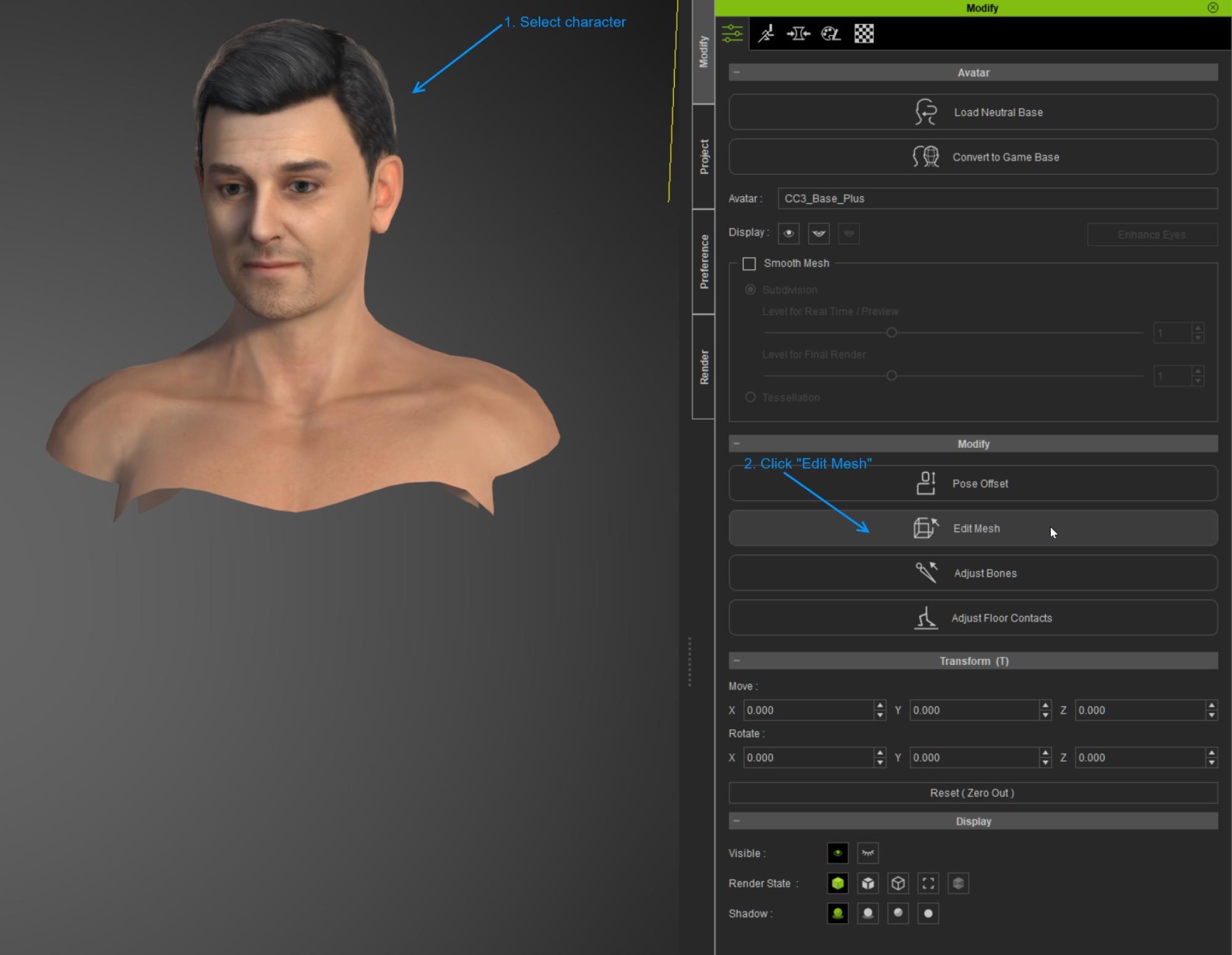Screen dimensions: 1232x955
Task: Open the Material palette tab icon
Action: (831, 33)
